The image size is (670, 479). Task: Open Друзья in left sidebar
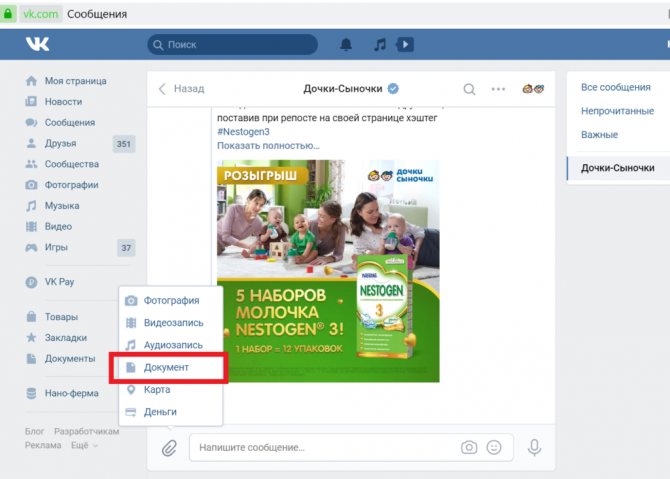click(50, 143)
